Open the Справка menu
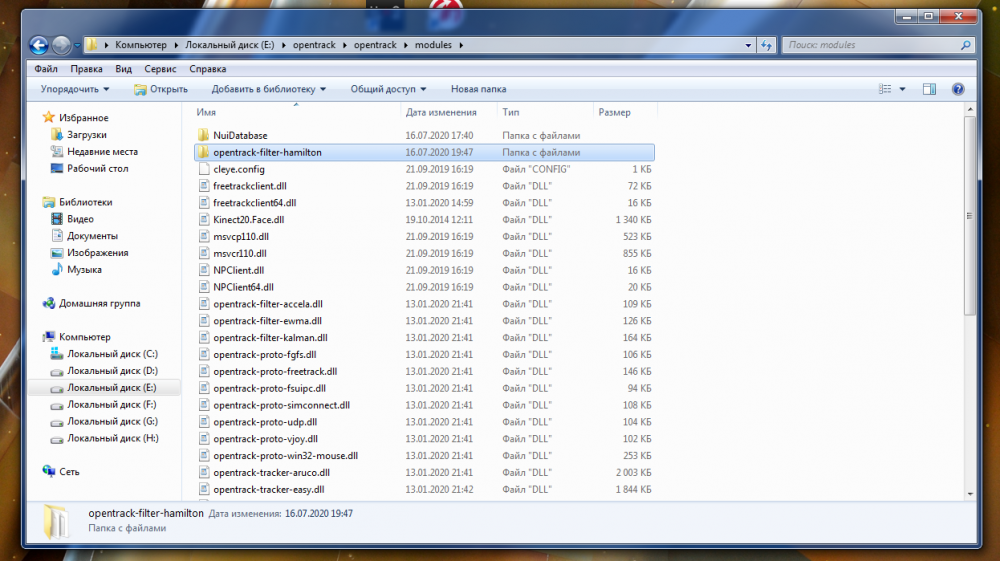 click(x=207, y=69)
